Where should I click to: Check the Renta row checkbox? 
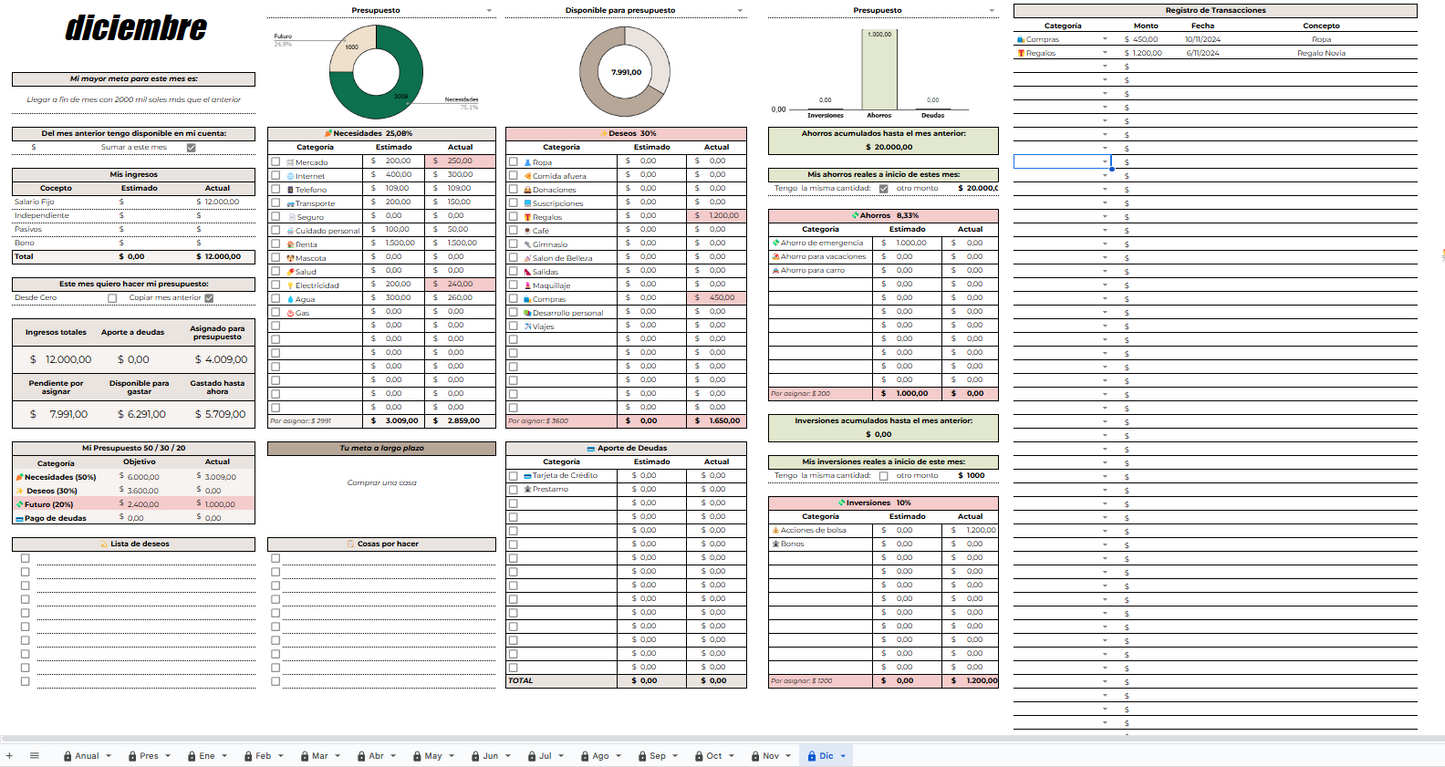click(276, 244)
